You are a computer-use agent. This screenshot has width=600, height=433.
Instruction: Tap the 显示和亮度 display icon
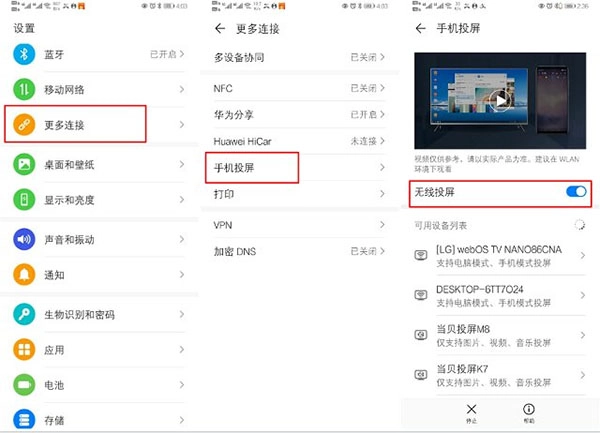pyautogui.click(x=24, y=197)
